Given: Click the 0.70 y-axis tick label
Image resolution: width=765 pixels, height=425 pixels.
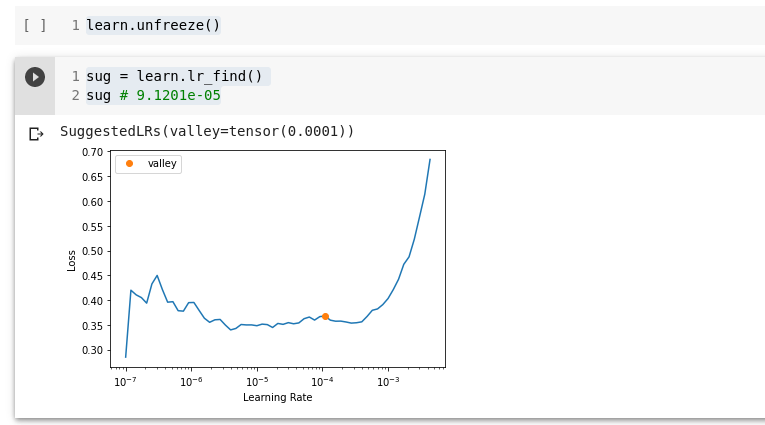Looking at the screenshot, I should pos(92,152).
